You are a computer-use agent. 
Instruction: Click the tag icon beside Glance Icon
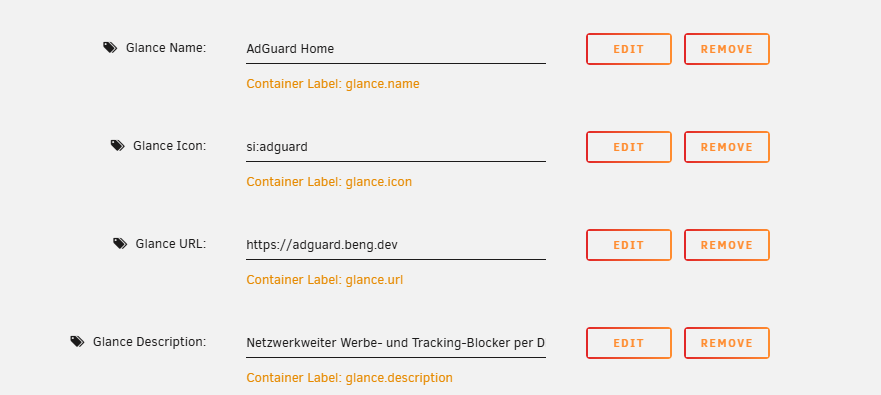click(117, 146)
